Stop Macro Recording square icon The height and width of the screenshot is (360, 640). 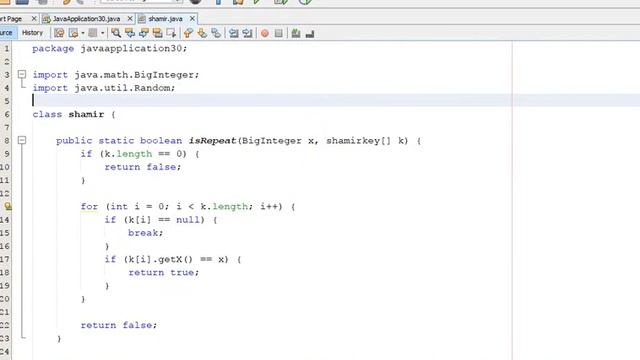tap(278, 33)
